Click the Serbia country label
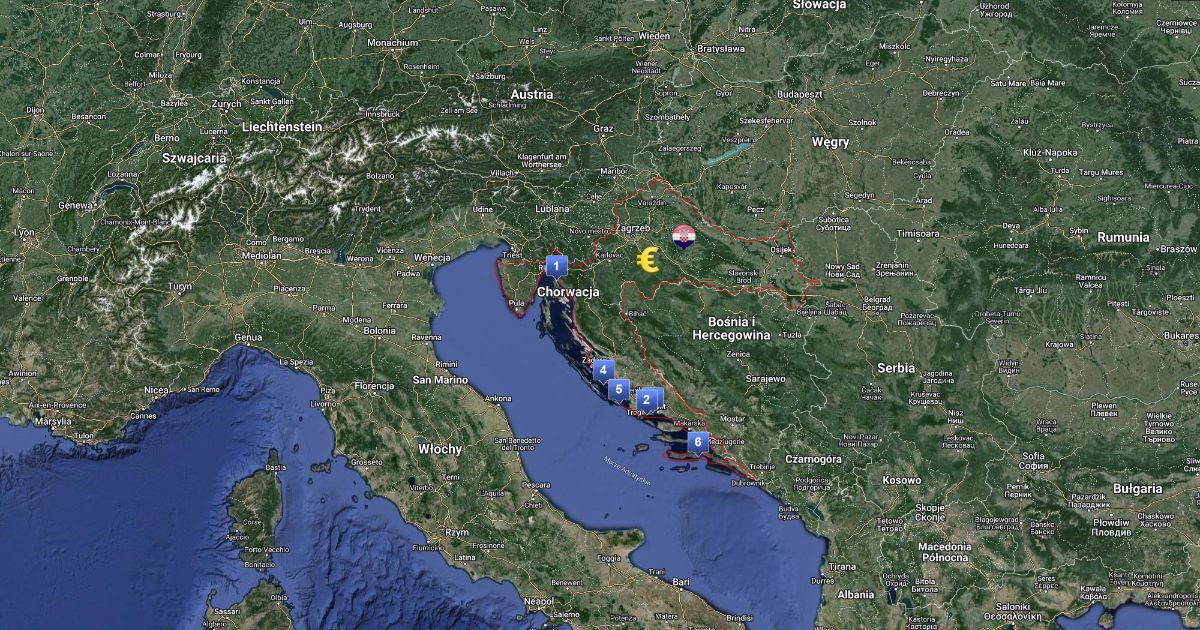This screenshot has width=1200, height=630. pos(895,368)
